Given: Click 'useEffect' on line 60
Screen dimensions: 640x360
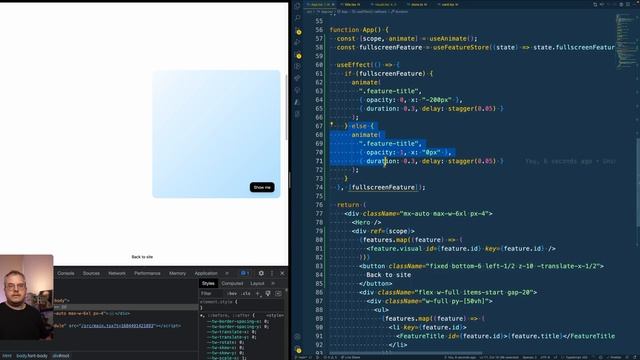Looking at the screenshot, I should click(353, 65).
